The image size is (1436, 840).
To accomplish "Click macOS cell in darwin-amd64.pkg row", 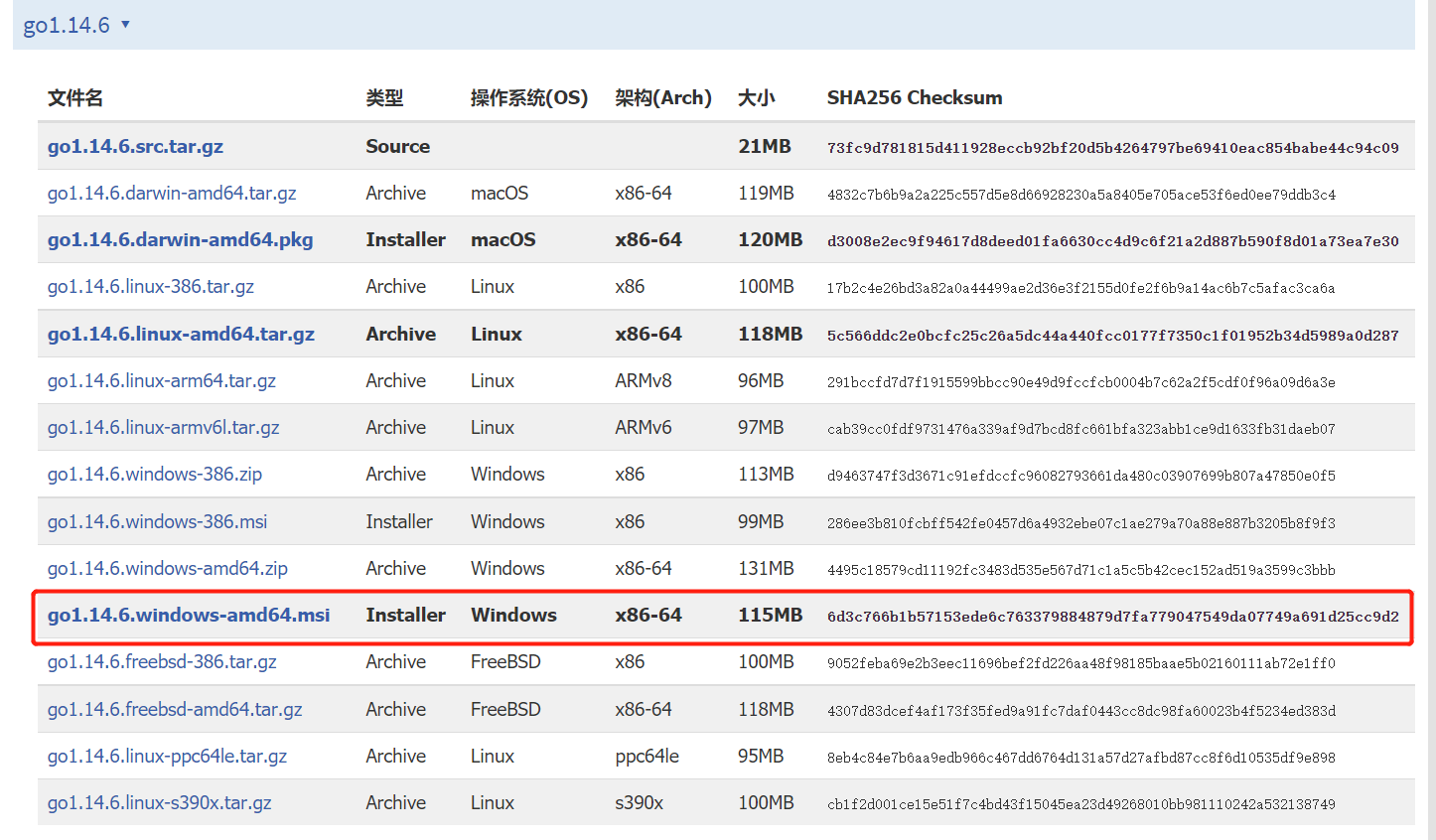I will tap(503, 239).
